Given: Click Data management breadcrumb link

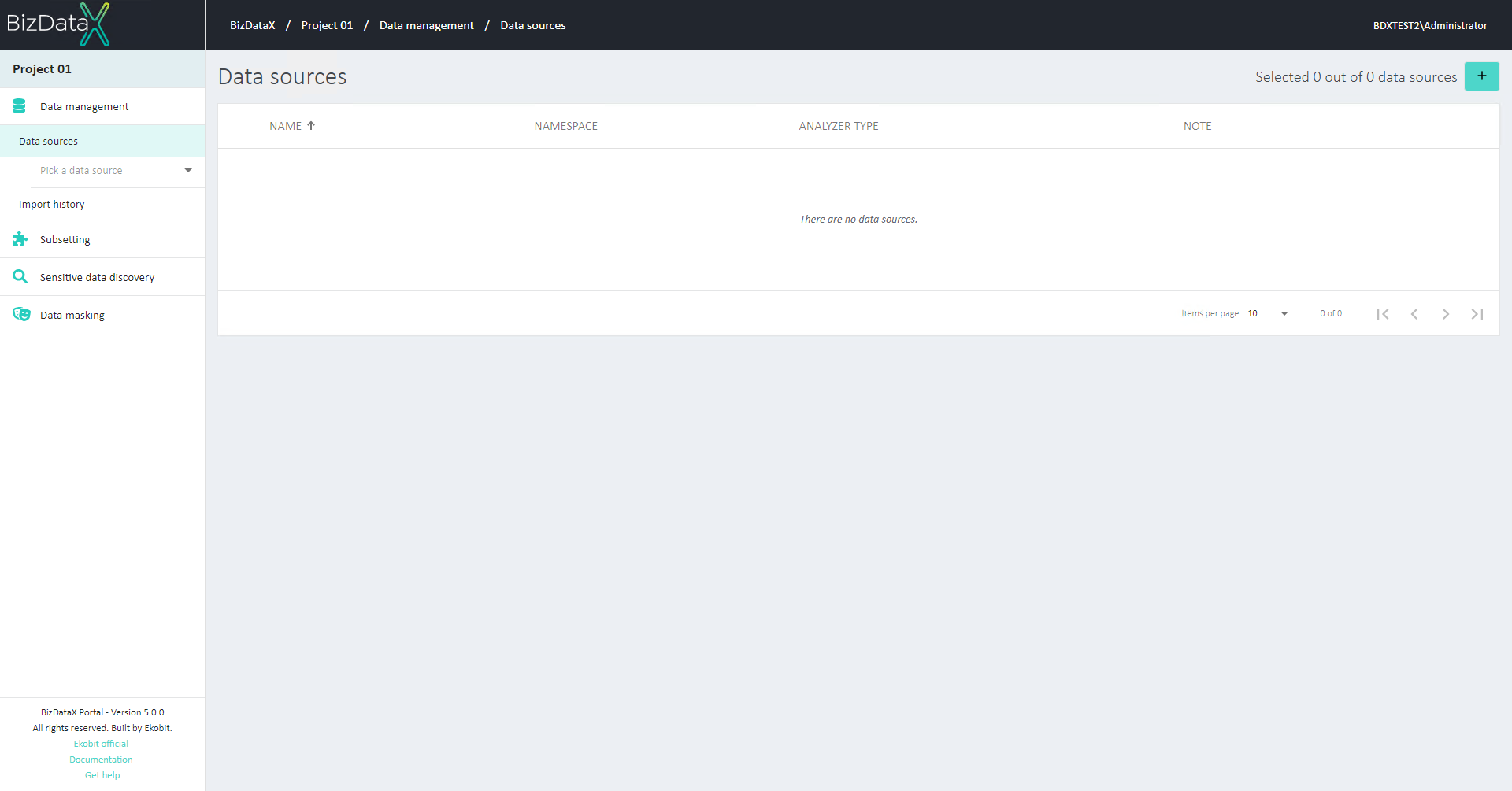Looking at the screenshot, I should 427,25.
